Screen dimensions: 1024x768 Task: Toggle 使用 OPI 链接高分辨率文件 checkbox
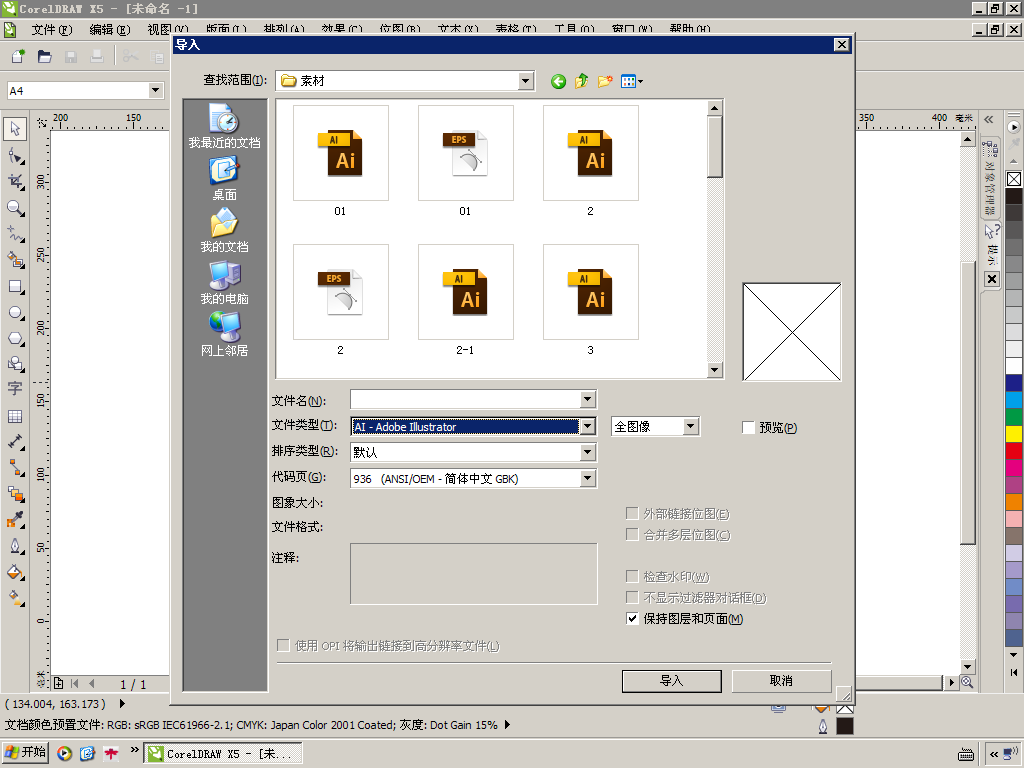[283, 645]
